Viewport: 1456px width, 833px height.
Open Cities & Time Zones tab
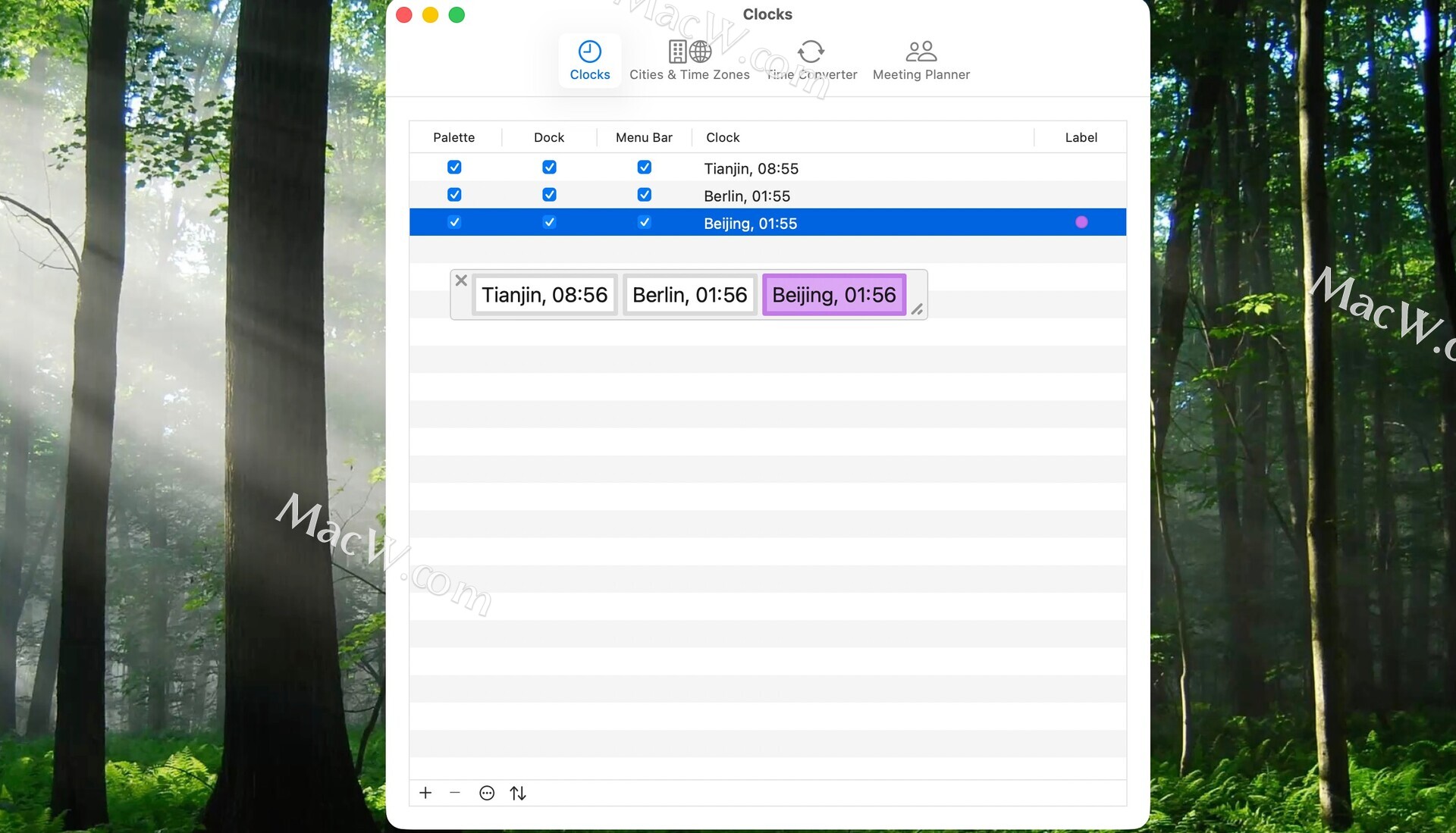tap(689, 61)
